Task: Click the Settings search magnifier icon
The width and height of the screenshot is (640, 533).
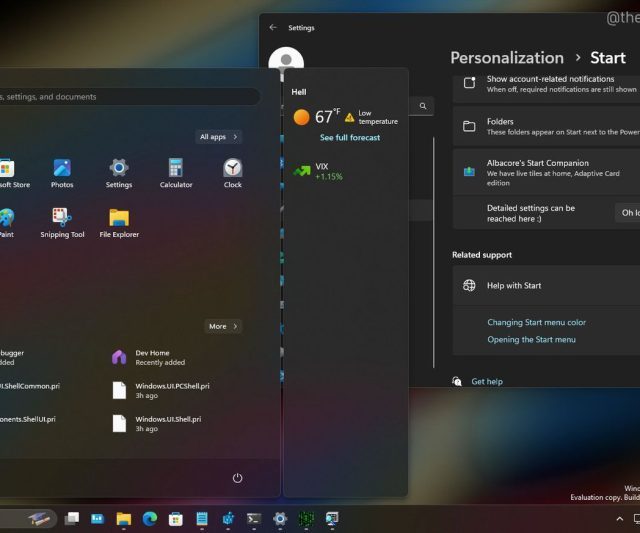Action: coord(423,106)
